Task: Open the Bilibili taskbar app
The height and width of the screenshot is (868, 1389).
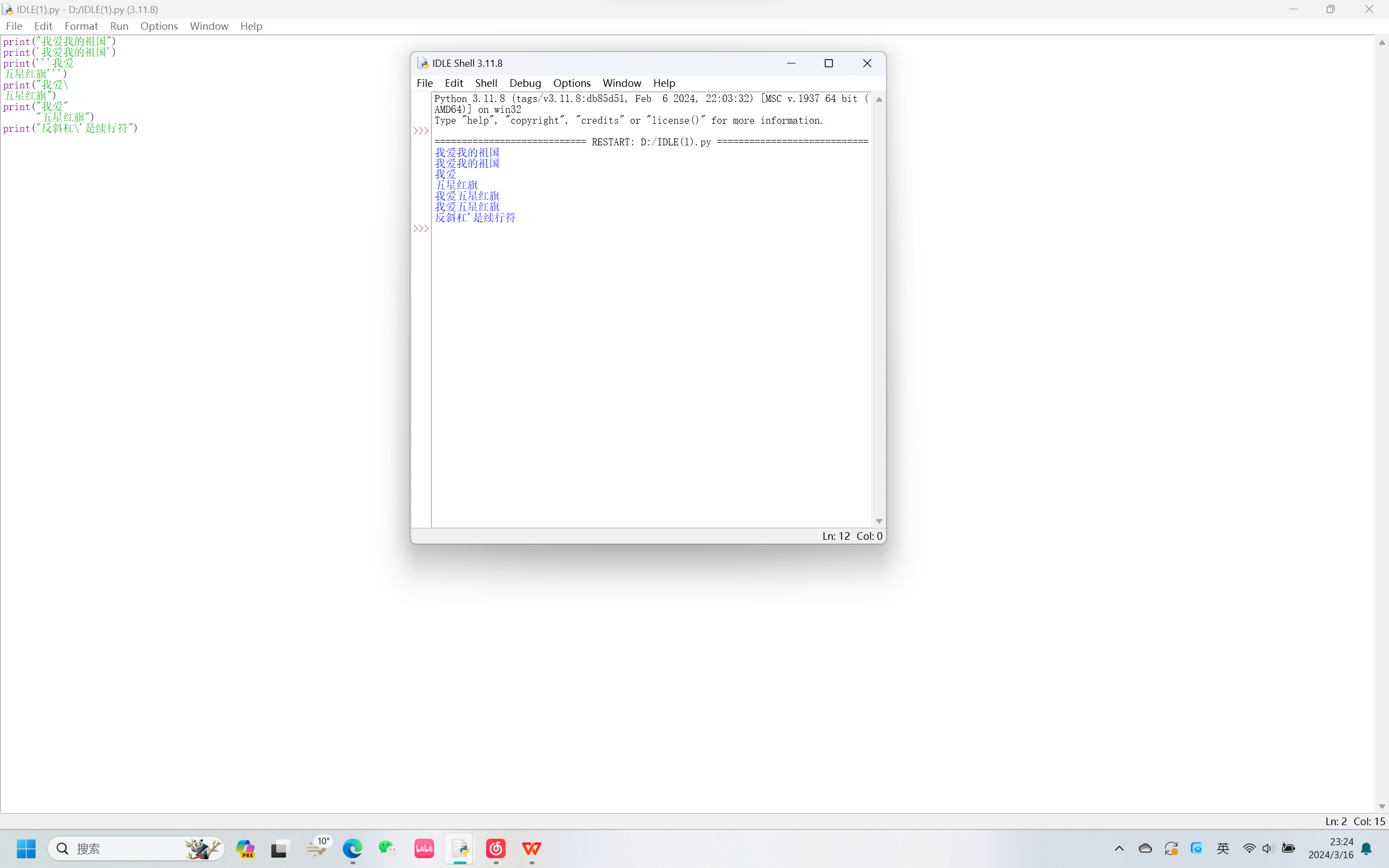Action: (424, 848)
